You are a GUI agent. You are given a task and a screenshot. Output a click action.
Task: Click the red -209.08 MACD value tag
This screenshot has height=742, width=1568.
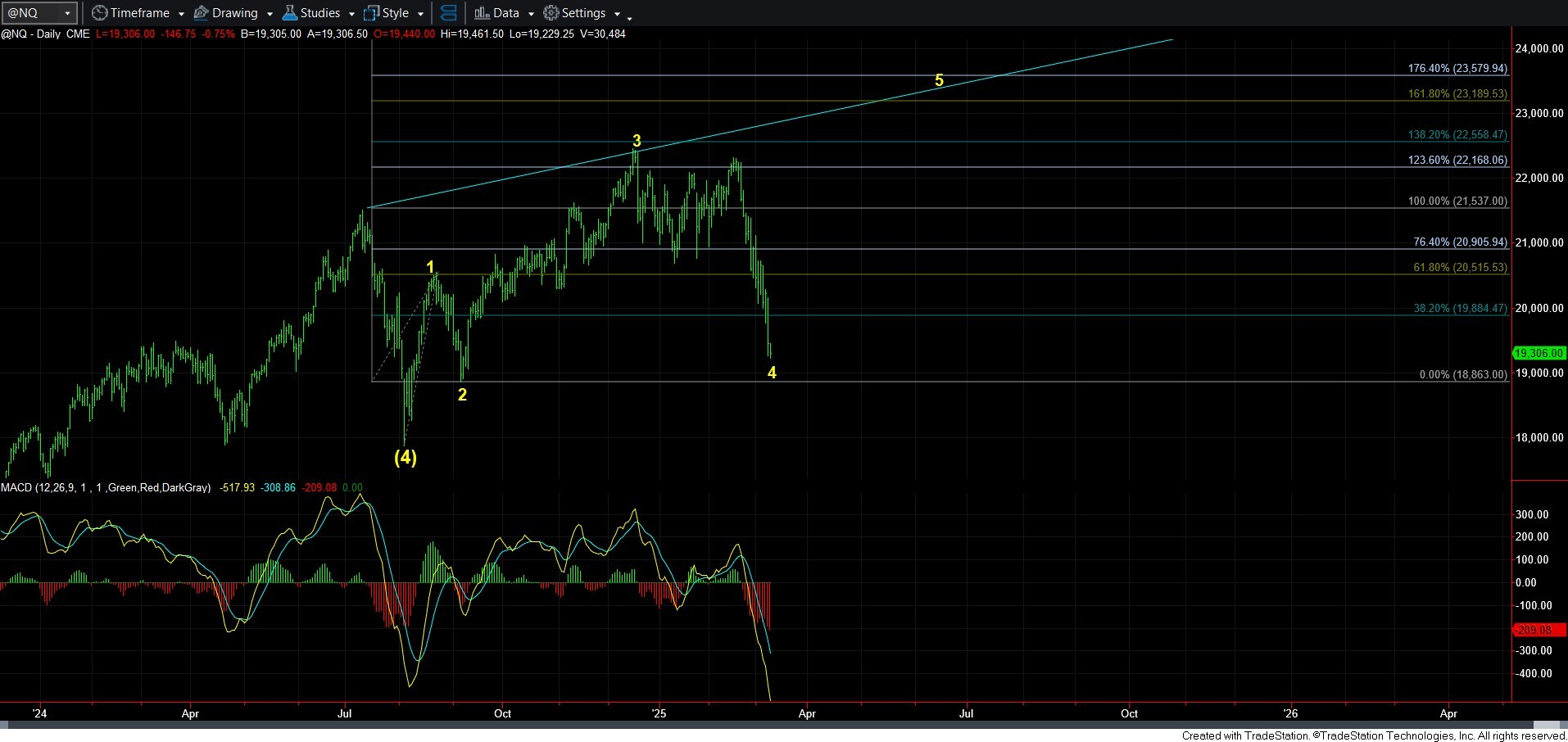pyautogui.click(x=1539, y=630)
